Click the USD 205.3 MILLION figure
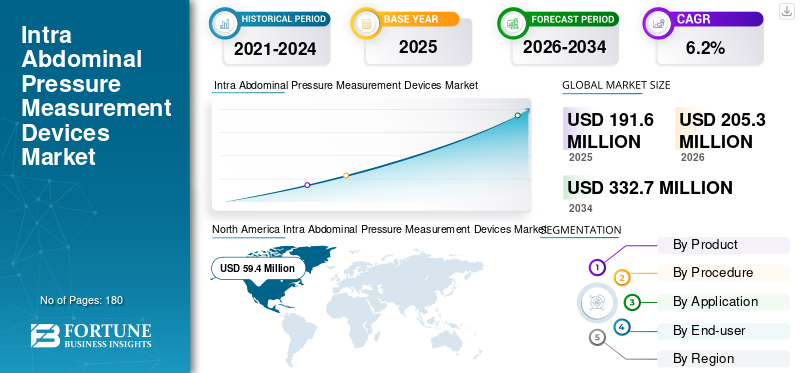This screenshot has width=800, height=373. (x=722, y=130)
